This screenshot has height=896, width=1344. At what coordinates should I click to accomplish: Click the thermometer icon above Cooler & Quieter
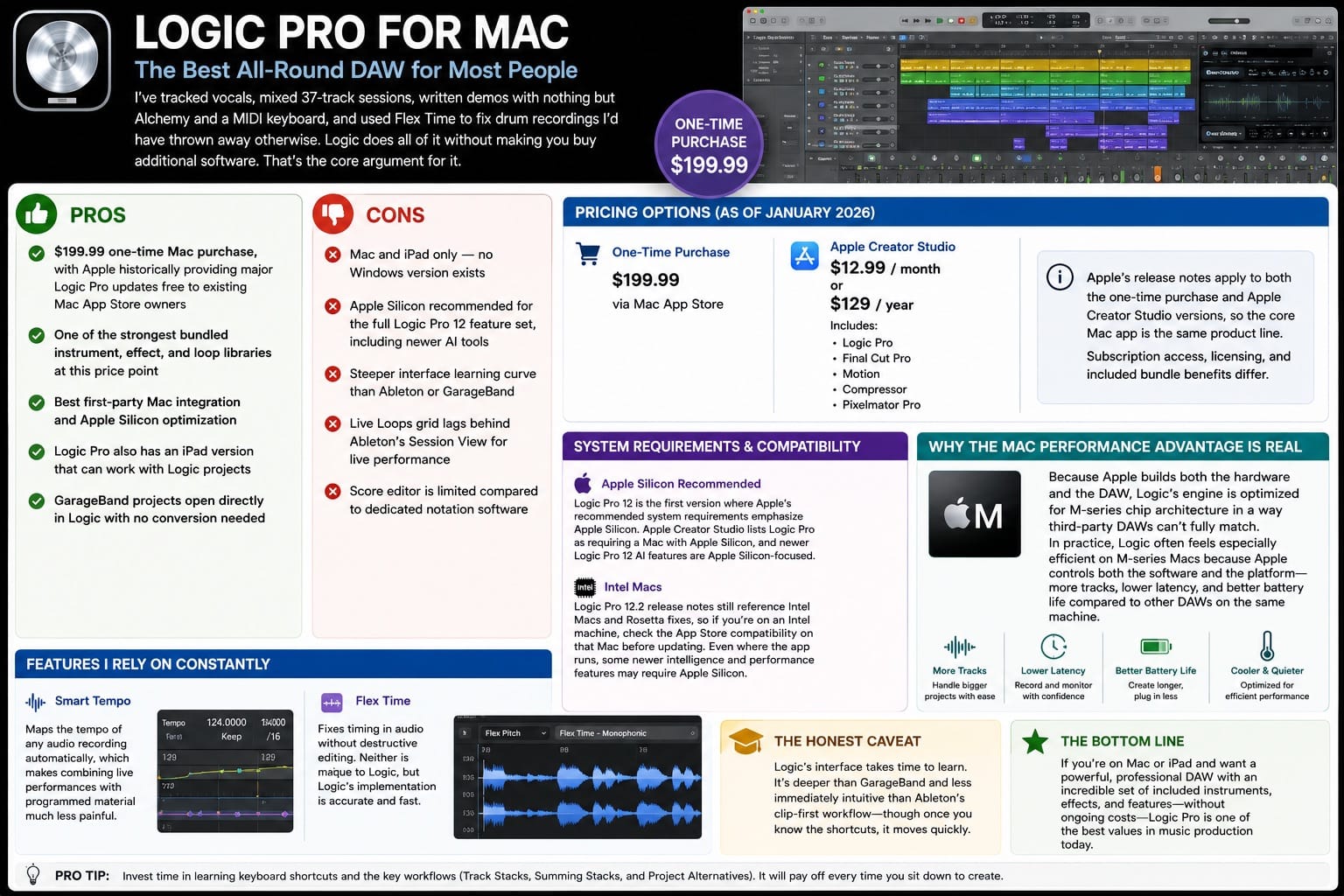point(1266,646)
